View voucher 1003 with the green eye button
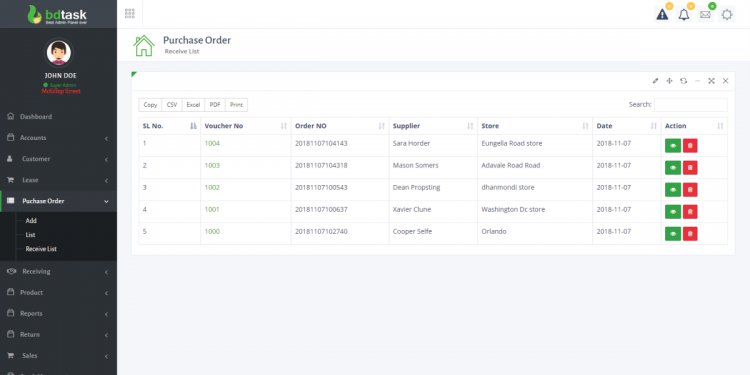This screenshot has height=375, width=750. coord(673,167)
